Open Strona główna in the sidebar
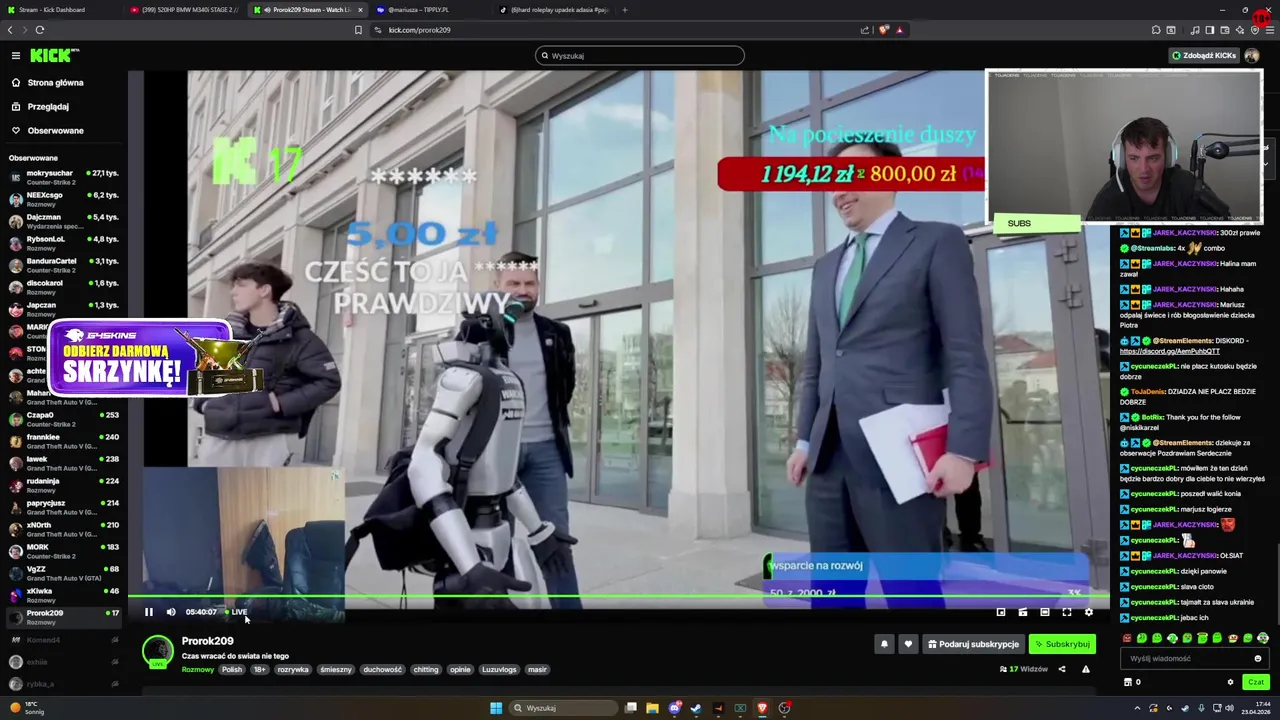Viewport: 1280px width, 720px height. point(56,83)
